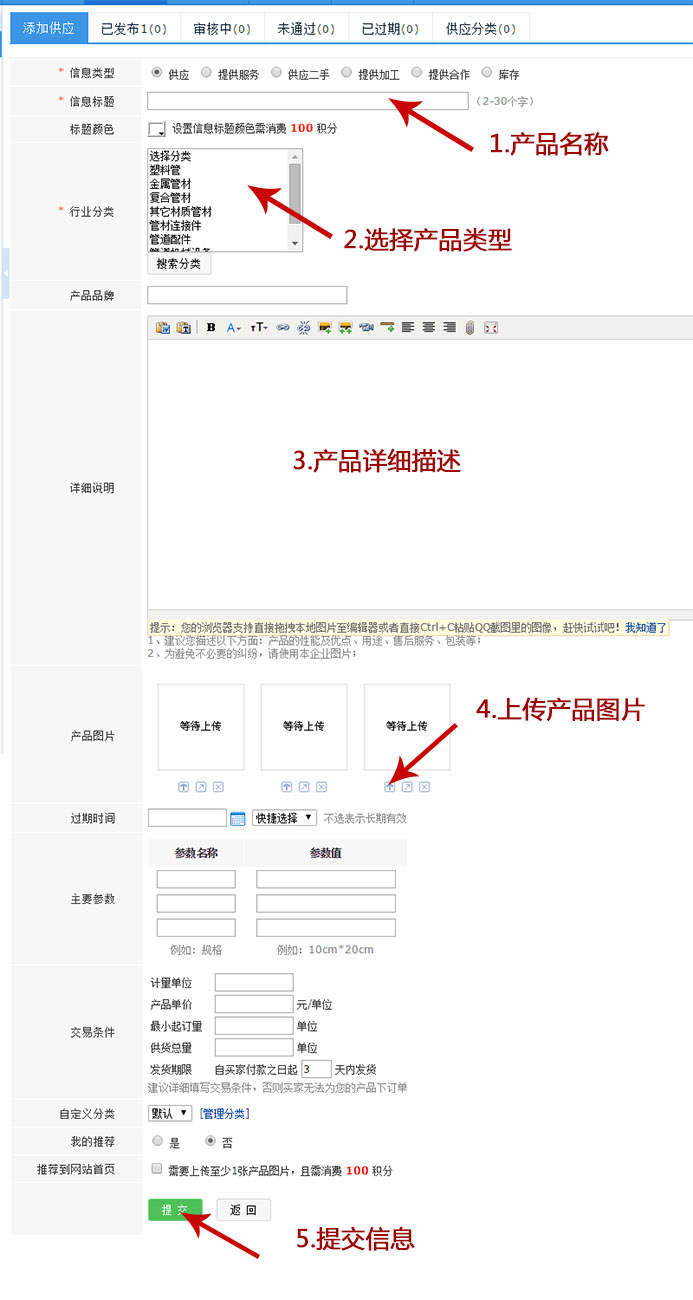Toggle bold formatting in the editor toolbar
Viewport: 693px width, 1300px height.
point(211,327)
